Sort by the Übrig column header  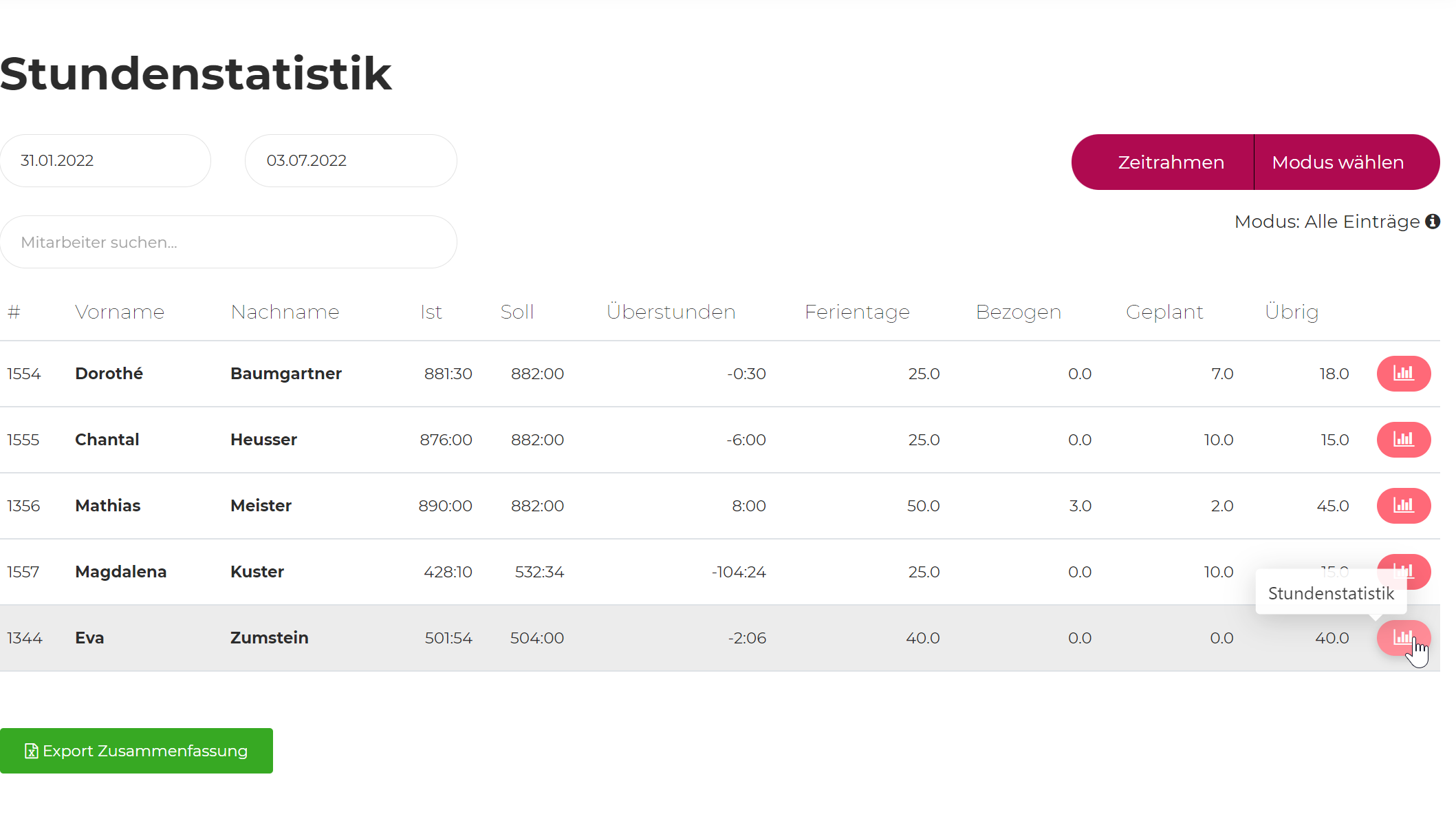coord(1292,312)
